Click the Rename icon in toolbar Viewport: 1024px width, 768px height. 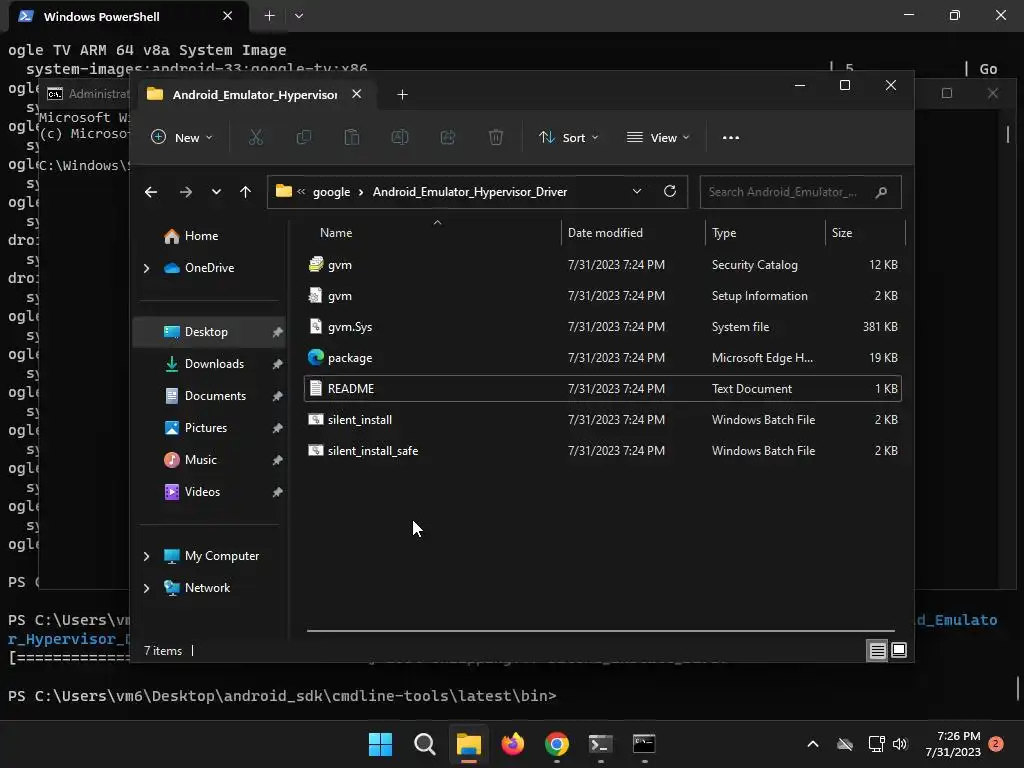coord(400,137)
